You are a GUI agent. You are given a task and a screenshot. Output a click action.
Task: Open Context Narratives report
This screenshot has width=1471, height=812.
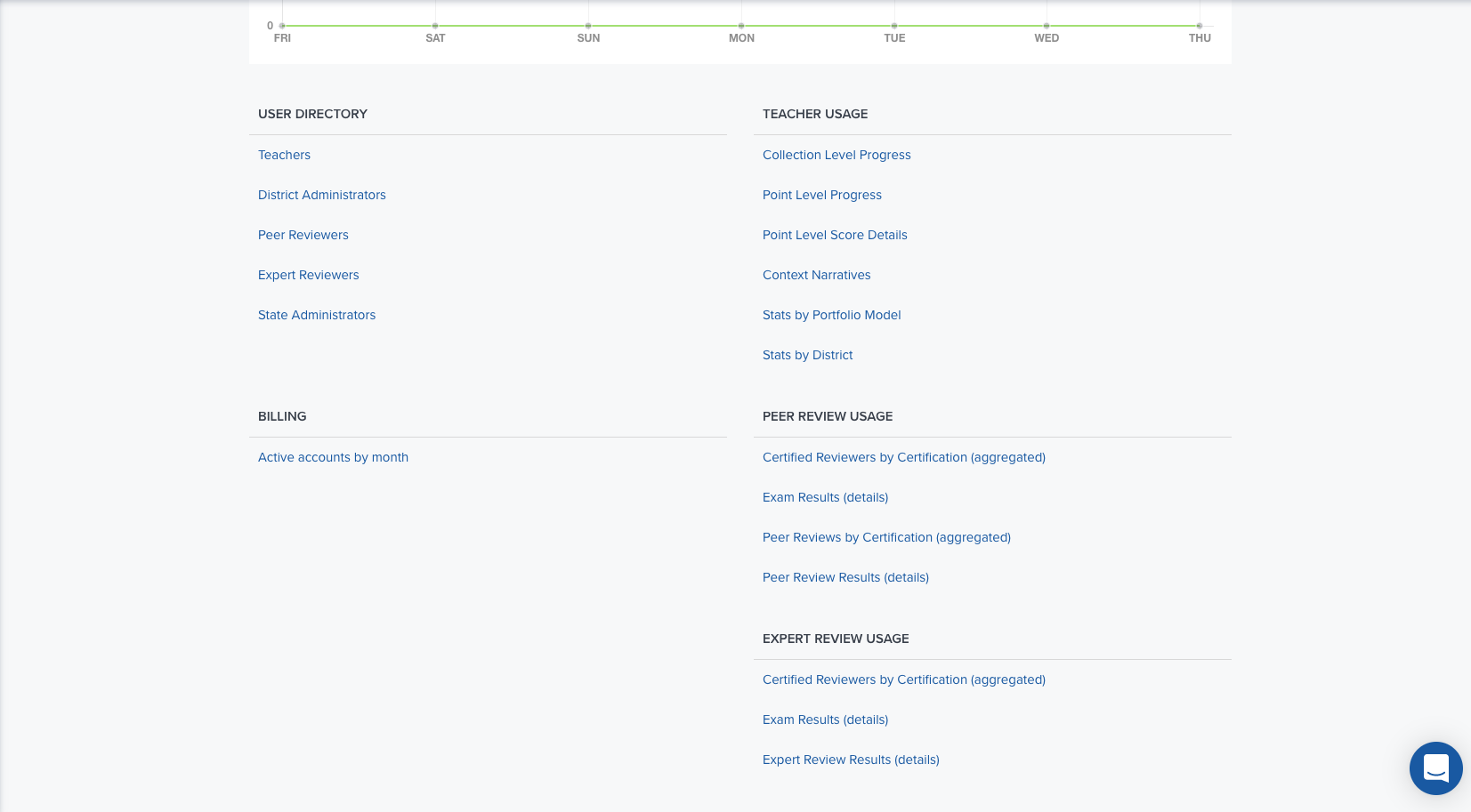click(817, 275)
